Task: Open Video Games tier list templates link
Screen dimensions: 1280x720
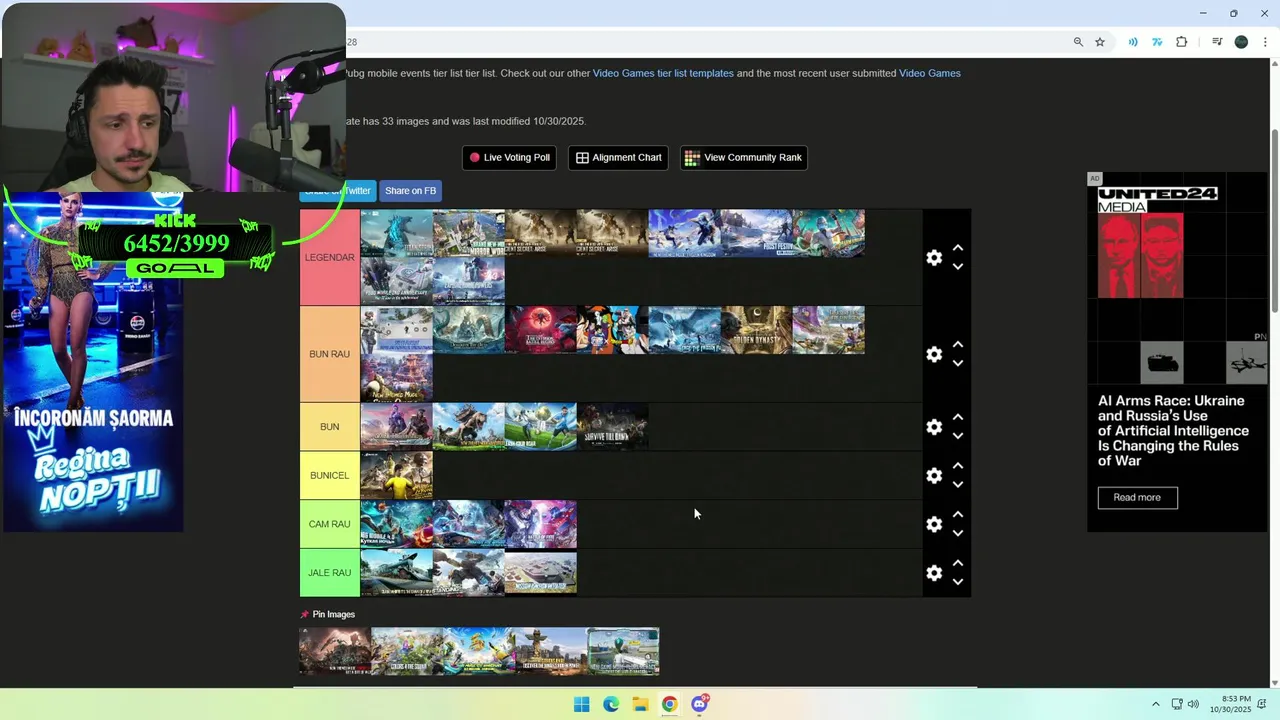Action: coord(663,73)
